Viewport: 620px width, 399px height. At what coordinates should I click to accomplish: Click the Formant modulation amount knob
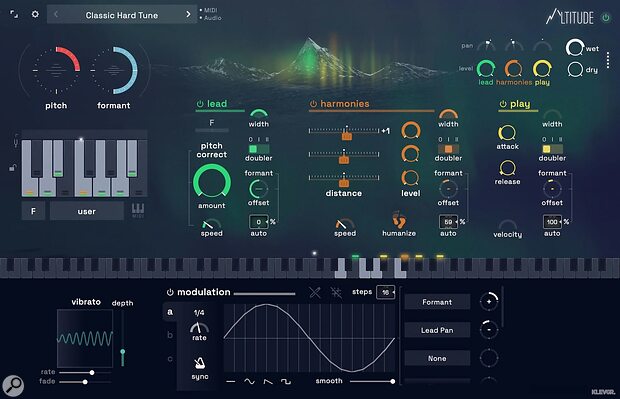point(489,302)
